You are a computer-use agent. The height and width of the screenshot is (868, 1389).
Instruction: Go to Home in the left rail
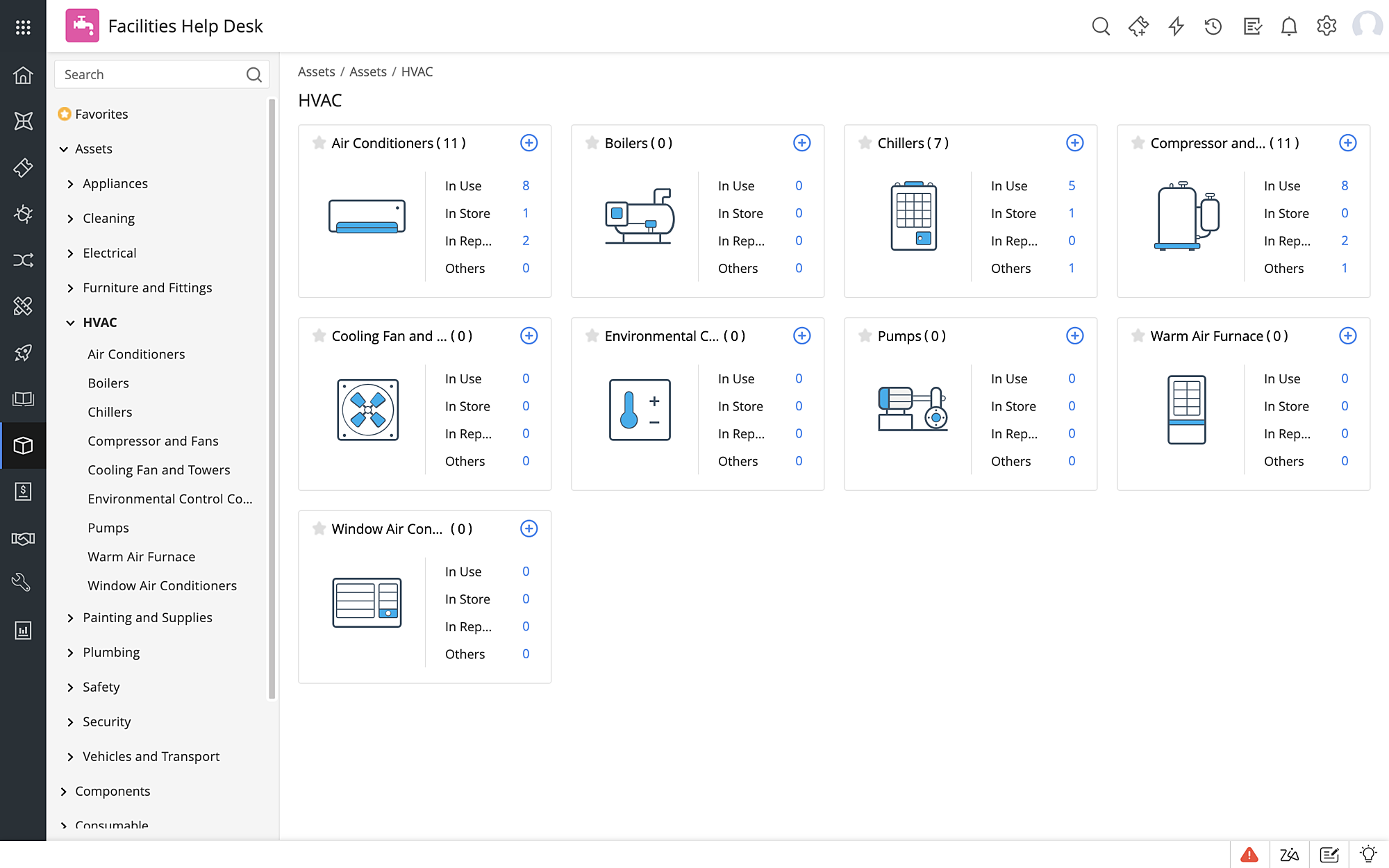point(23,75)
